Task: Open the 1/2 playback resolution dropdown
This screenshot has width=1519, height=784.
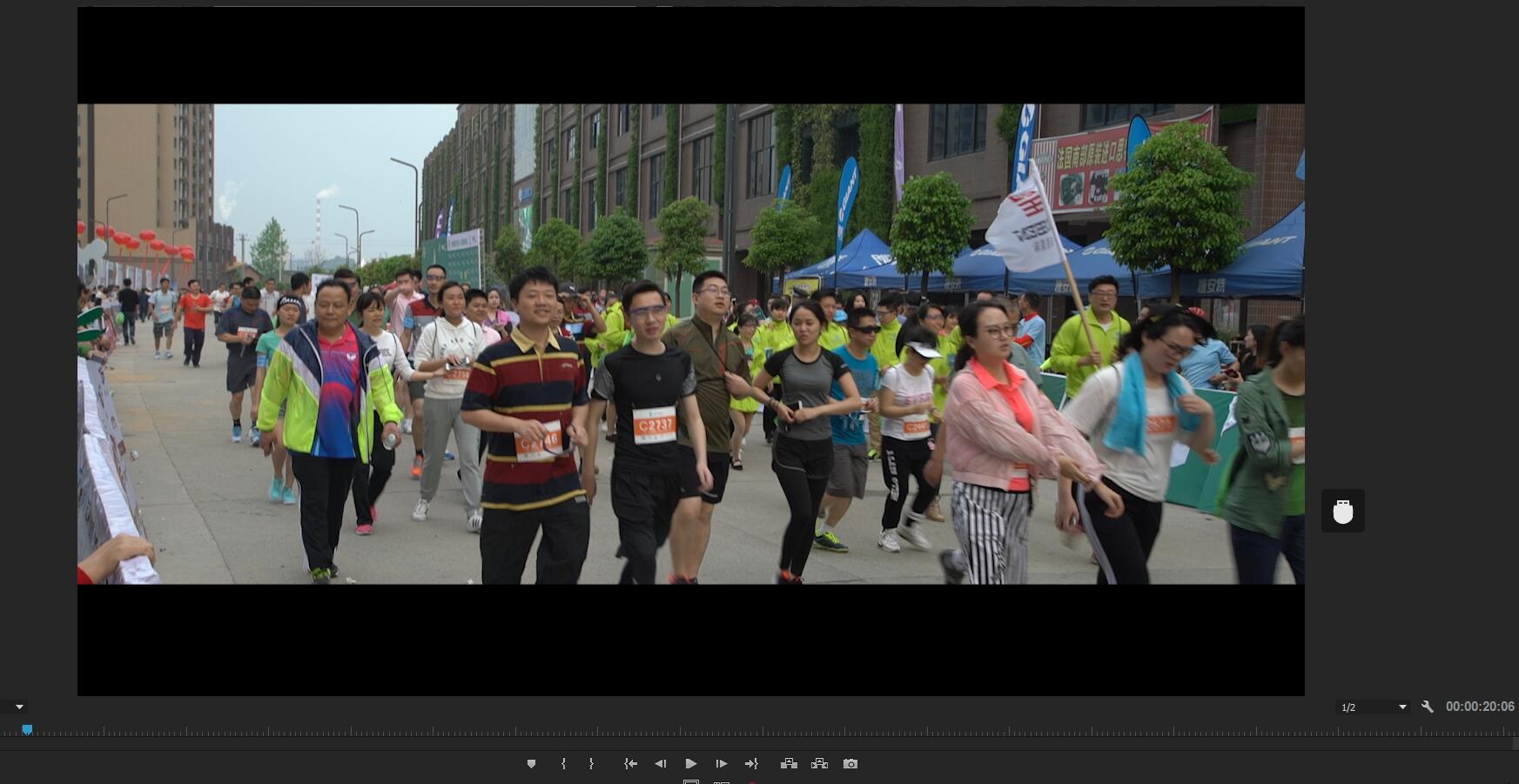Action: click(1373, 707)
